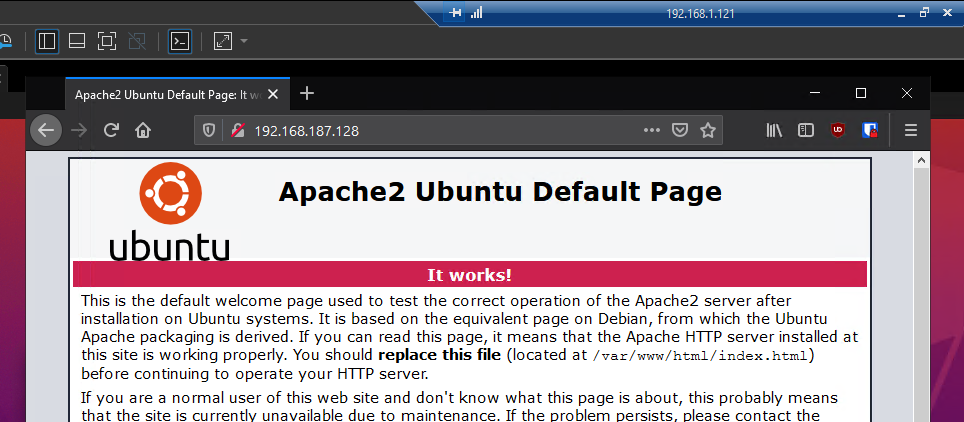Click the scrollbar up arrow on the page
Screen dimensions: 964x422
click(x=921, y=161)
